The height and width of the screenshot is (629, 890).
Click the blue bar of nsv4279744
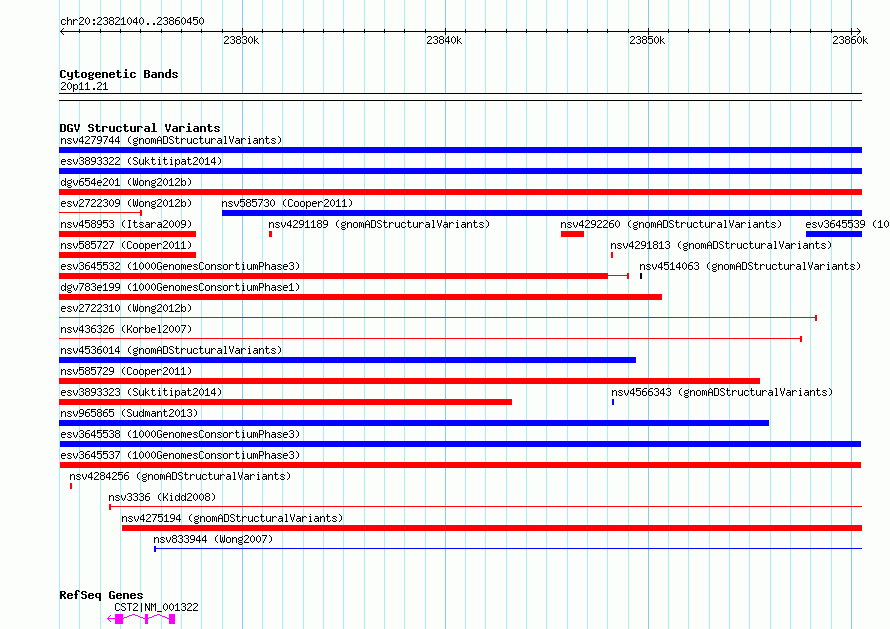(x=460, y=150)
